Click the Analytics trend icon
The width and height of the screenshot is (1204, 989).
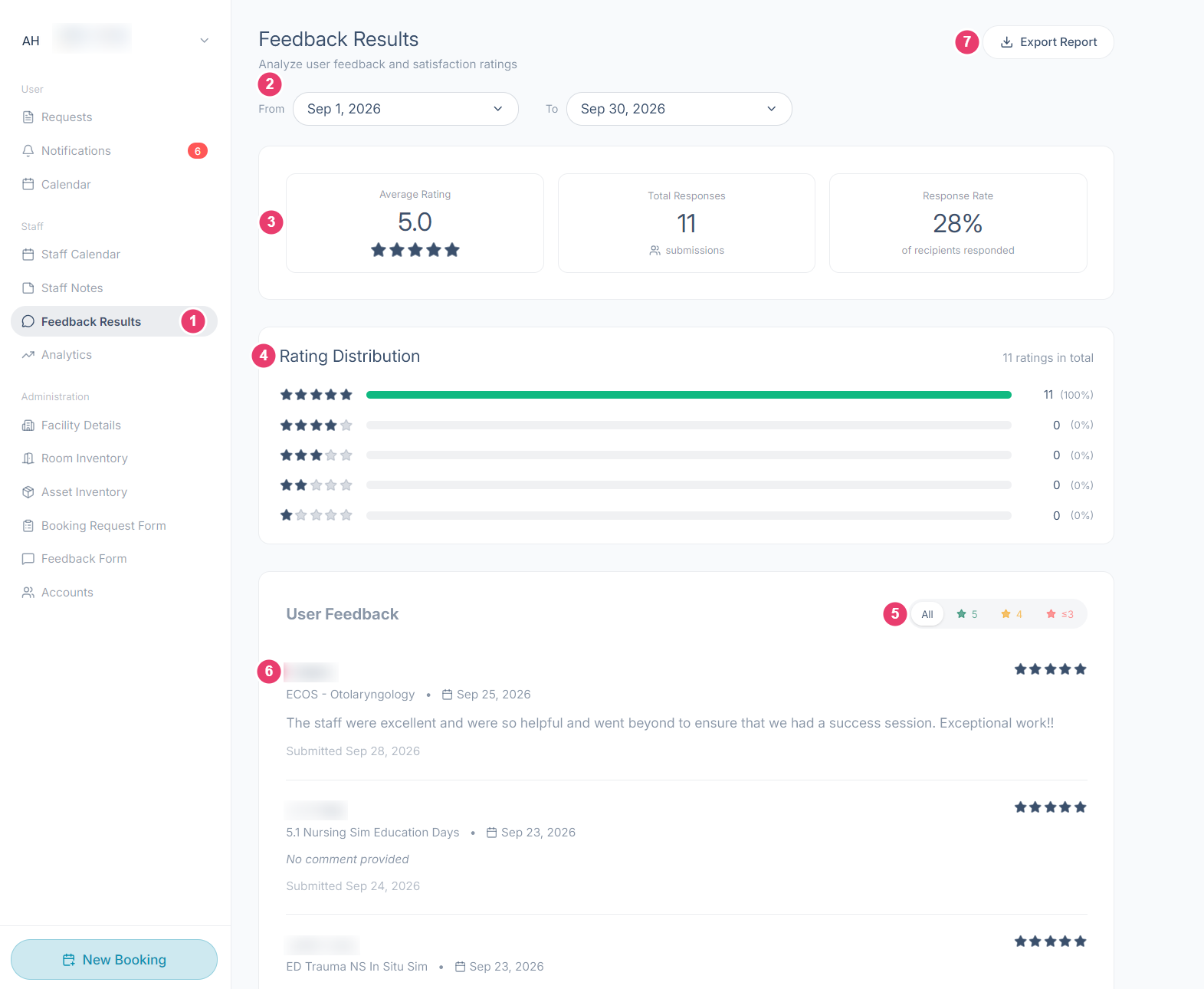28,355
